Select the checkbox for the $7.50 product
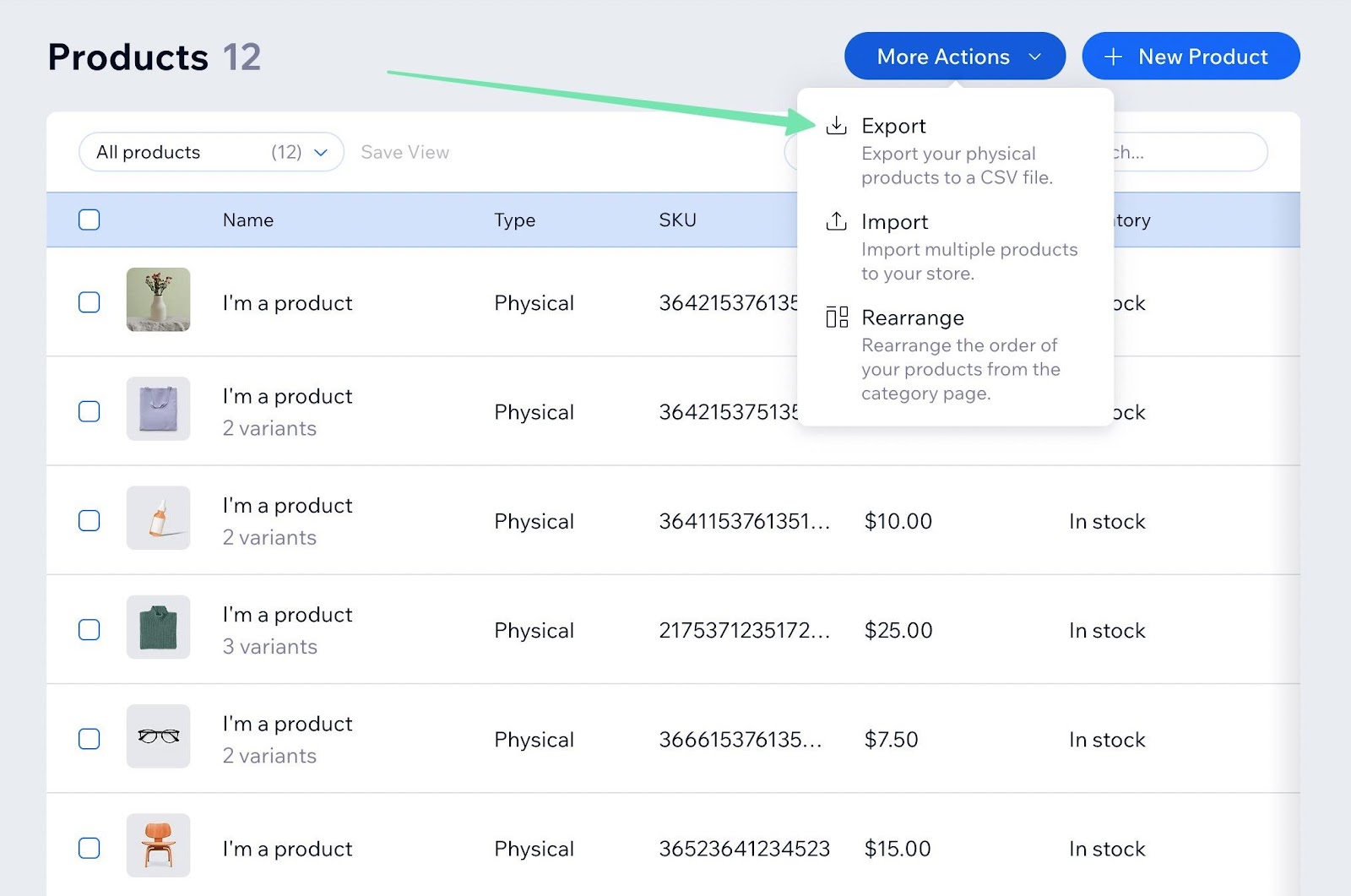This screenshot has height=896, width=1351. point(90,739)
